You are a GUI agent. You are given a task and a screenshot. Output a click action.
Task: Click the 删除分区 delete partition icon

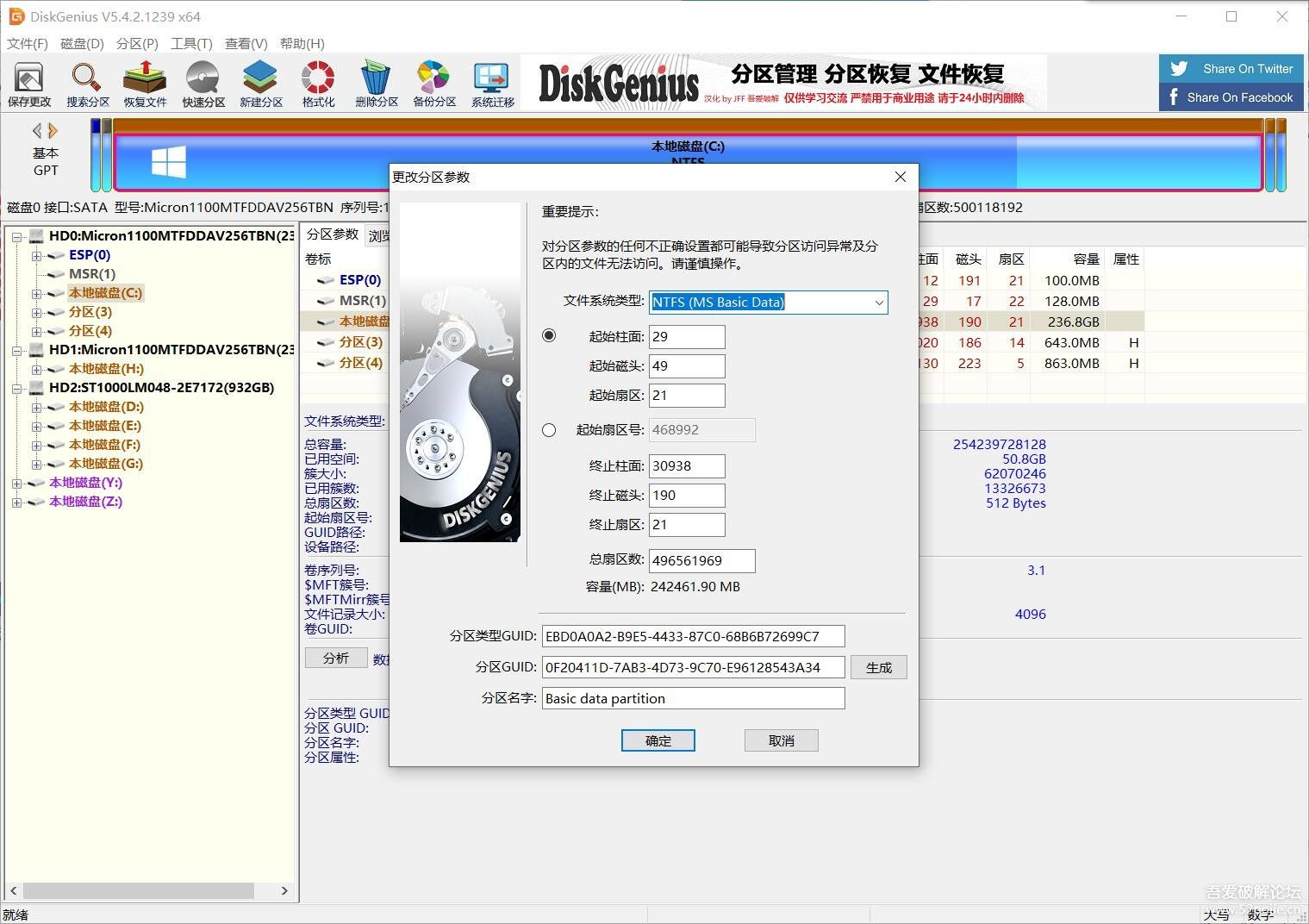(x=376, y=84)
